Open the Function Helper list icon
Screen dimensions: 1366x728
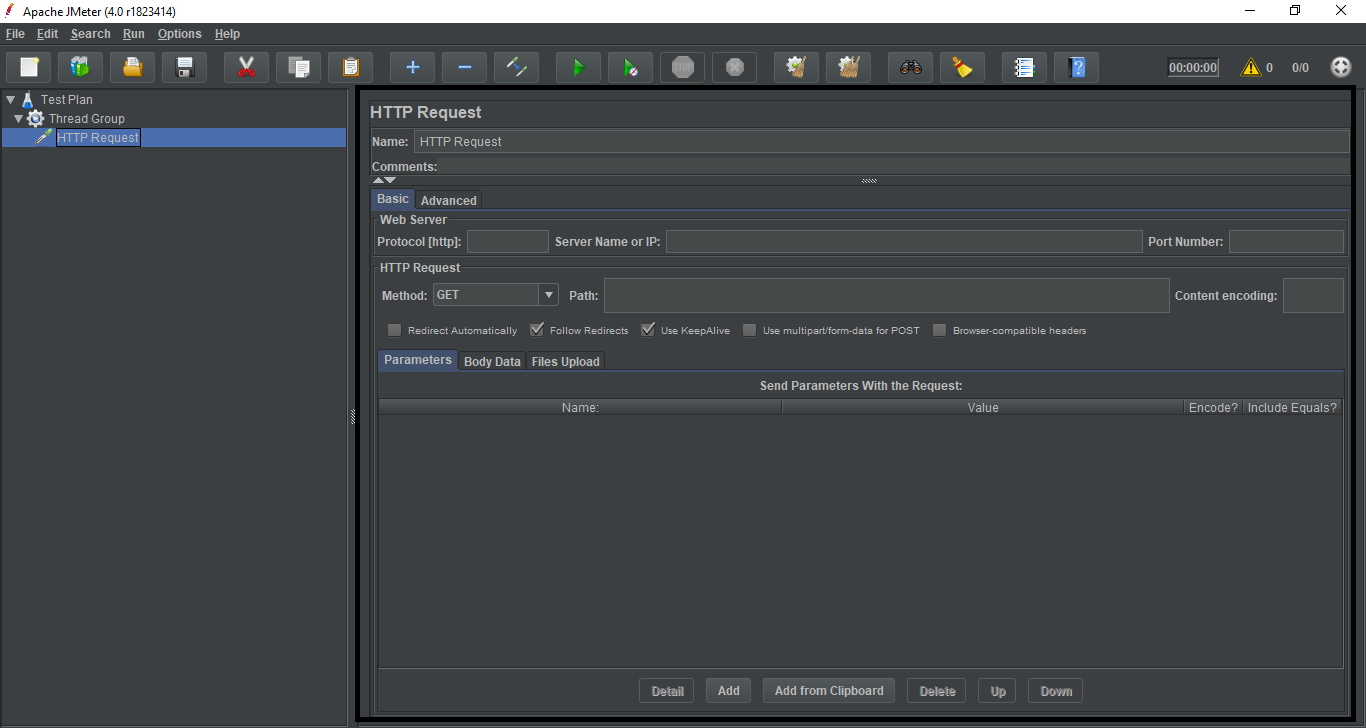[1024, 68]
